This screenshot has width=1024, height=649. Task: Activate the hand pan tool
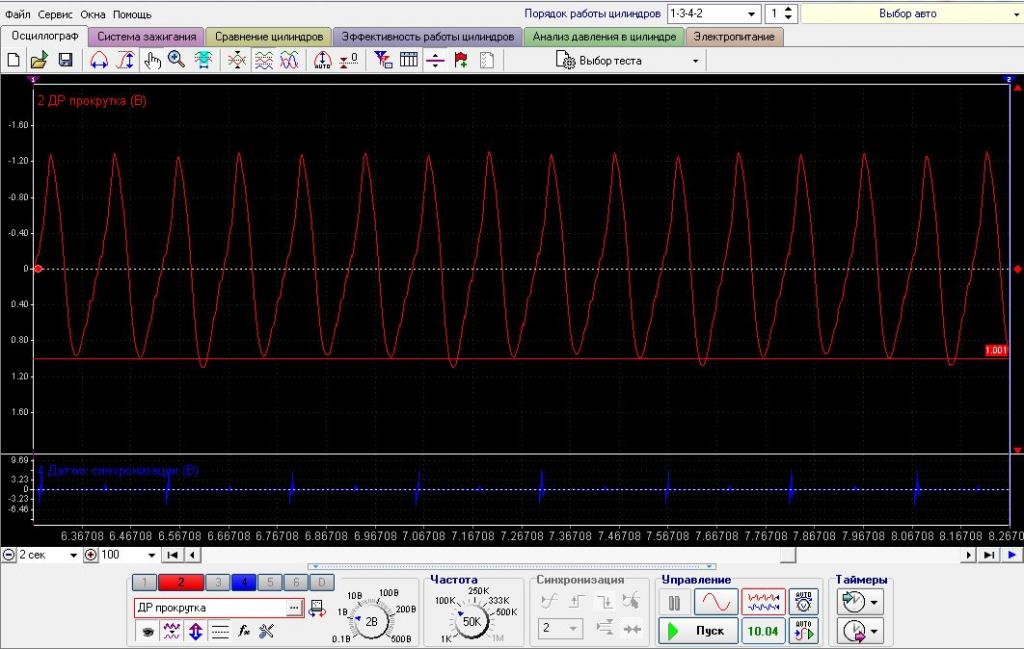pos(152,61)
